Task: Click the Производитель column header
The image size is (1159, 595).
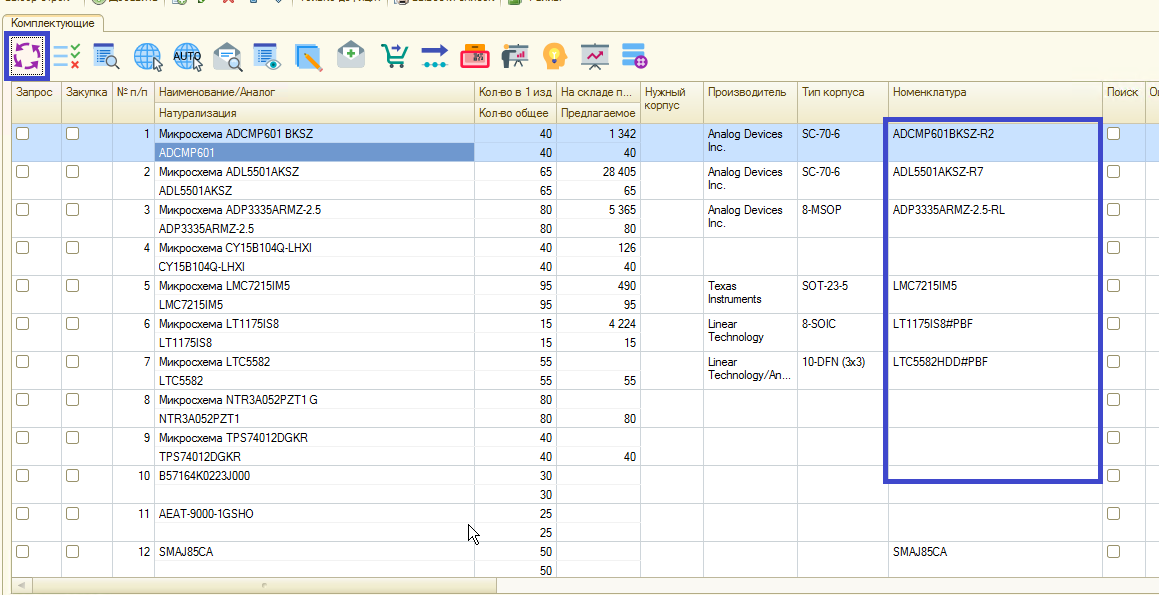Action: (748, 92)
